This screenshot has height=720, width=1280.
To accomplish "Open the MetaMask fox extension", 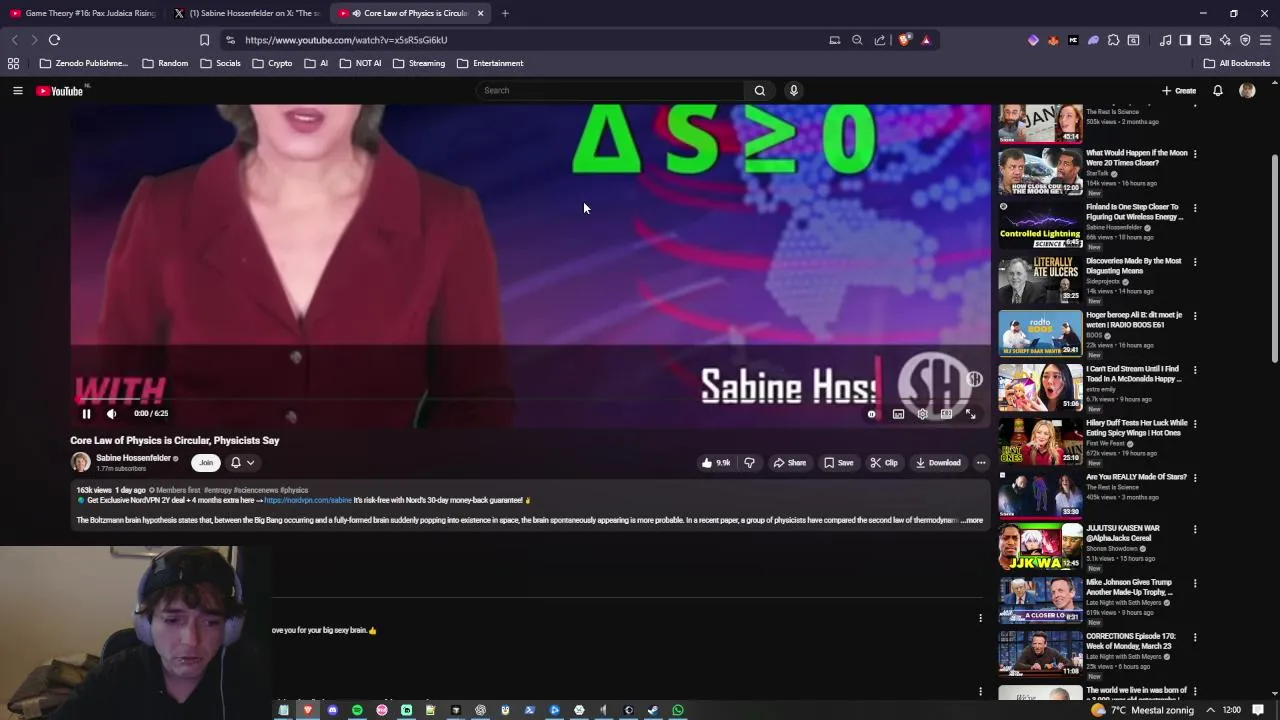I will coord(1053,40).
